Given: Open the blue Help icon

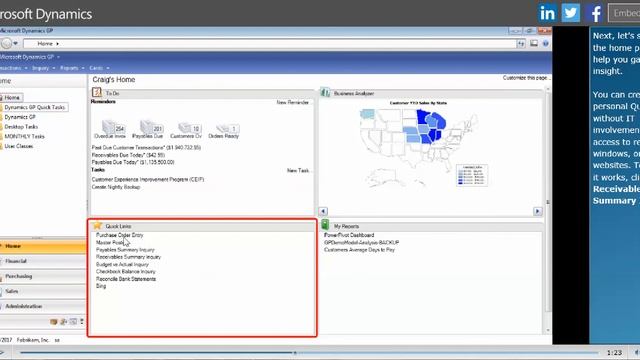Looking at the screenshot, I should tap(546, 43).
